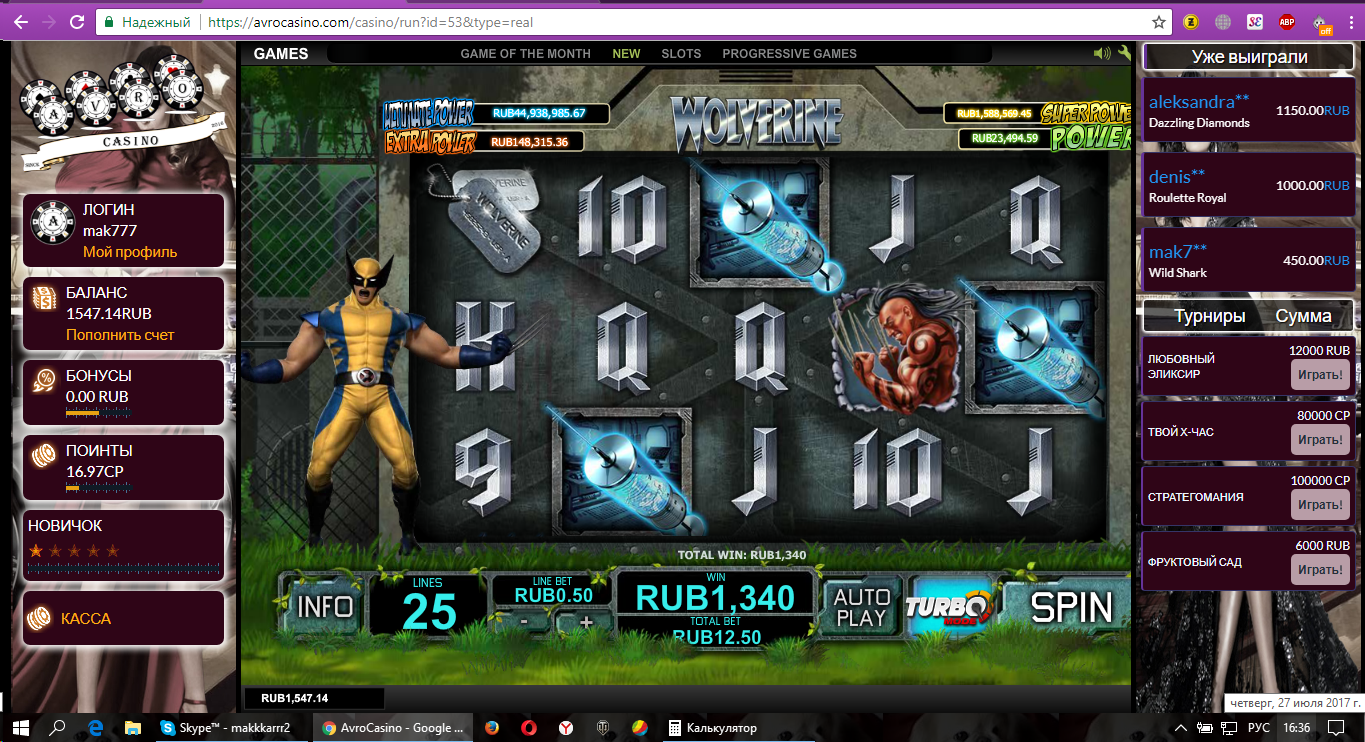The width and height of the screenshot is (1365, 742).
Task: Select the SLOTS tab
Action: (x=681, y=54)
